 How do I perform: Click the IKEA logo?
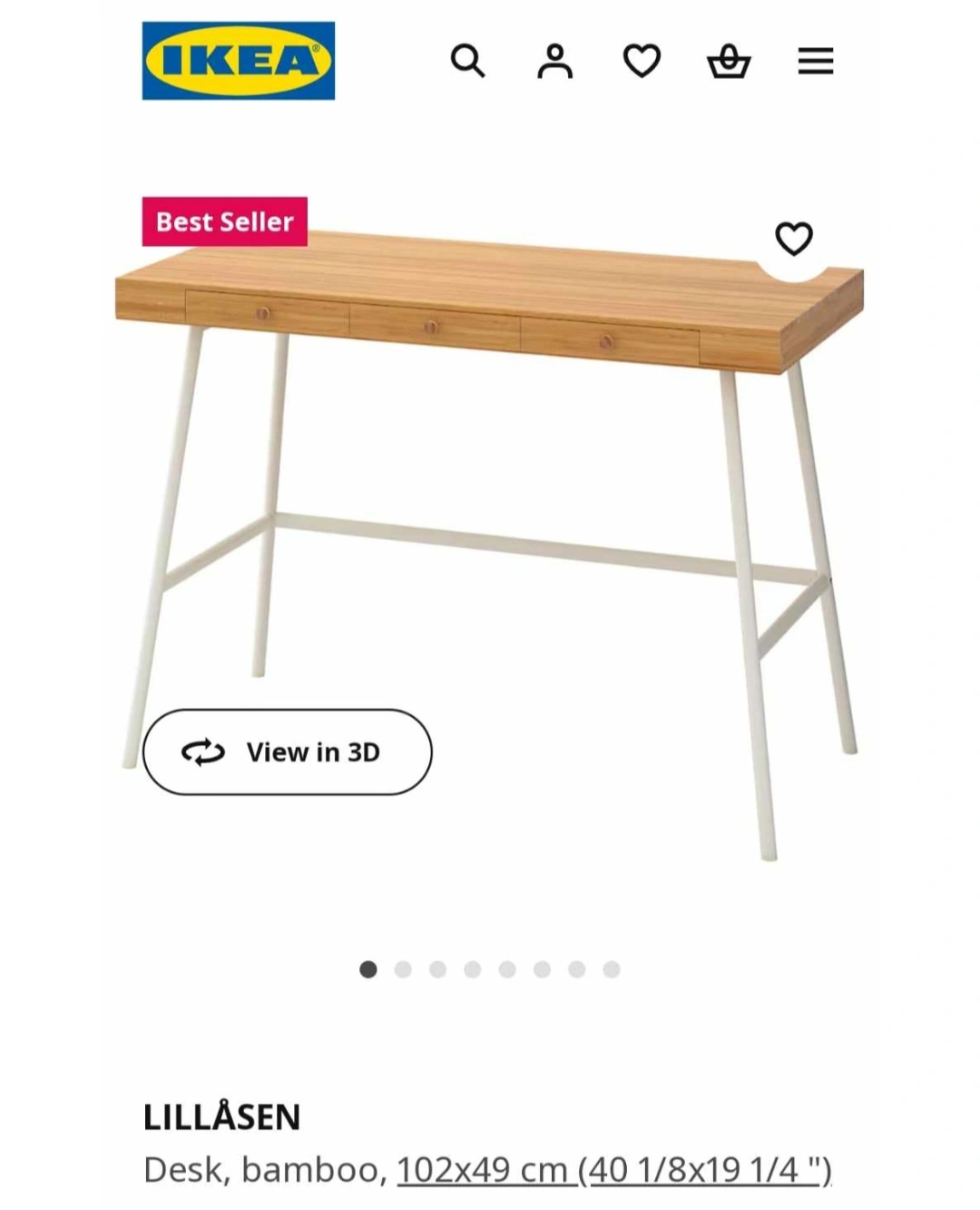(239, 61)
